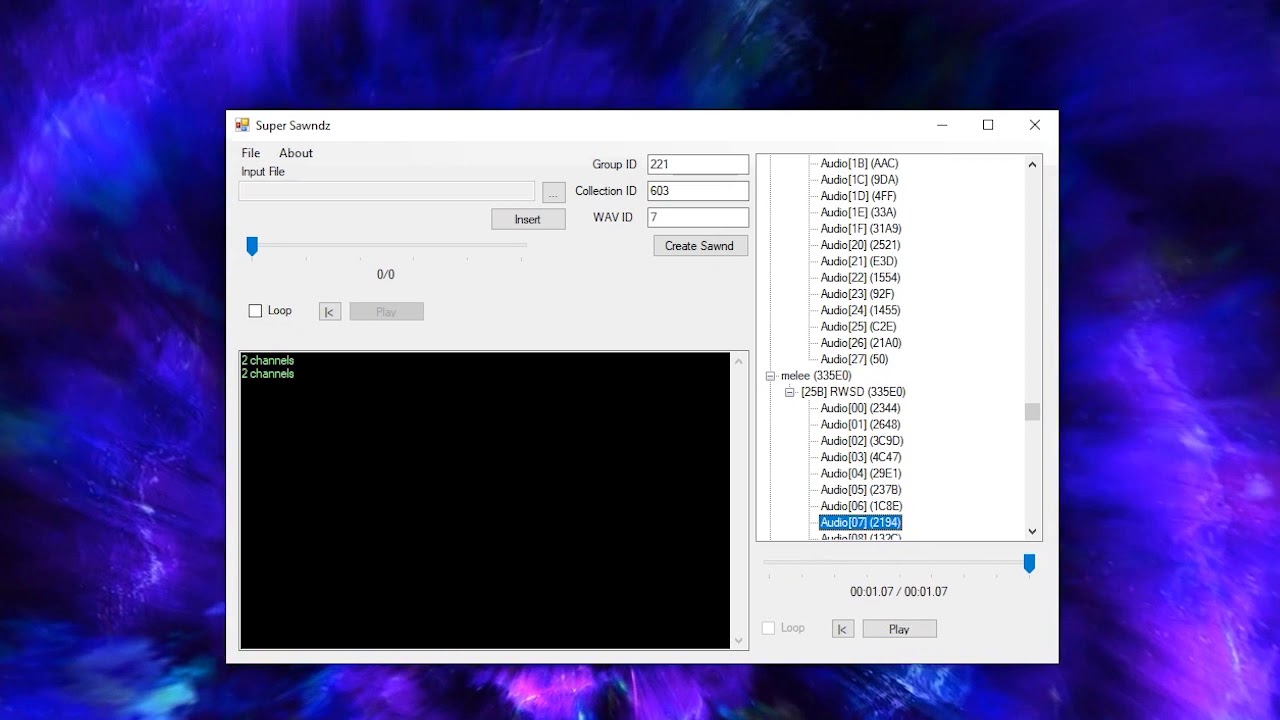Play the selected Audio[07] sound
The height and width of the screenshot is (720, 1280).
click(x=899, y=629)
